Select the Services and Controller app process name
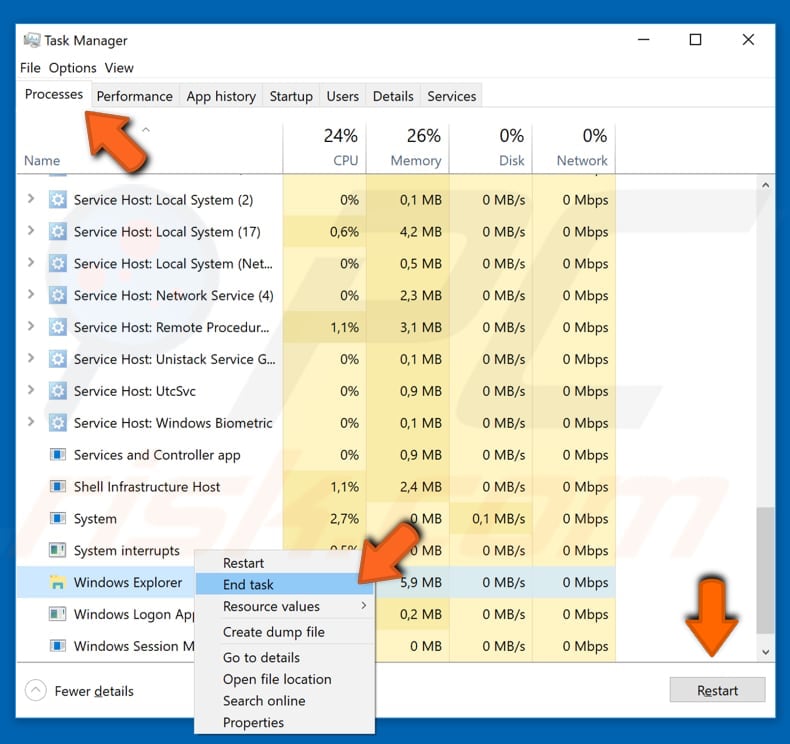790x744 pixels. click(157, 455)
